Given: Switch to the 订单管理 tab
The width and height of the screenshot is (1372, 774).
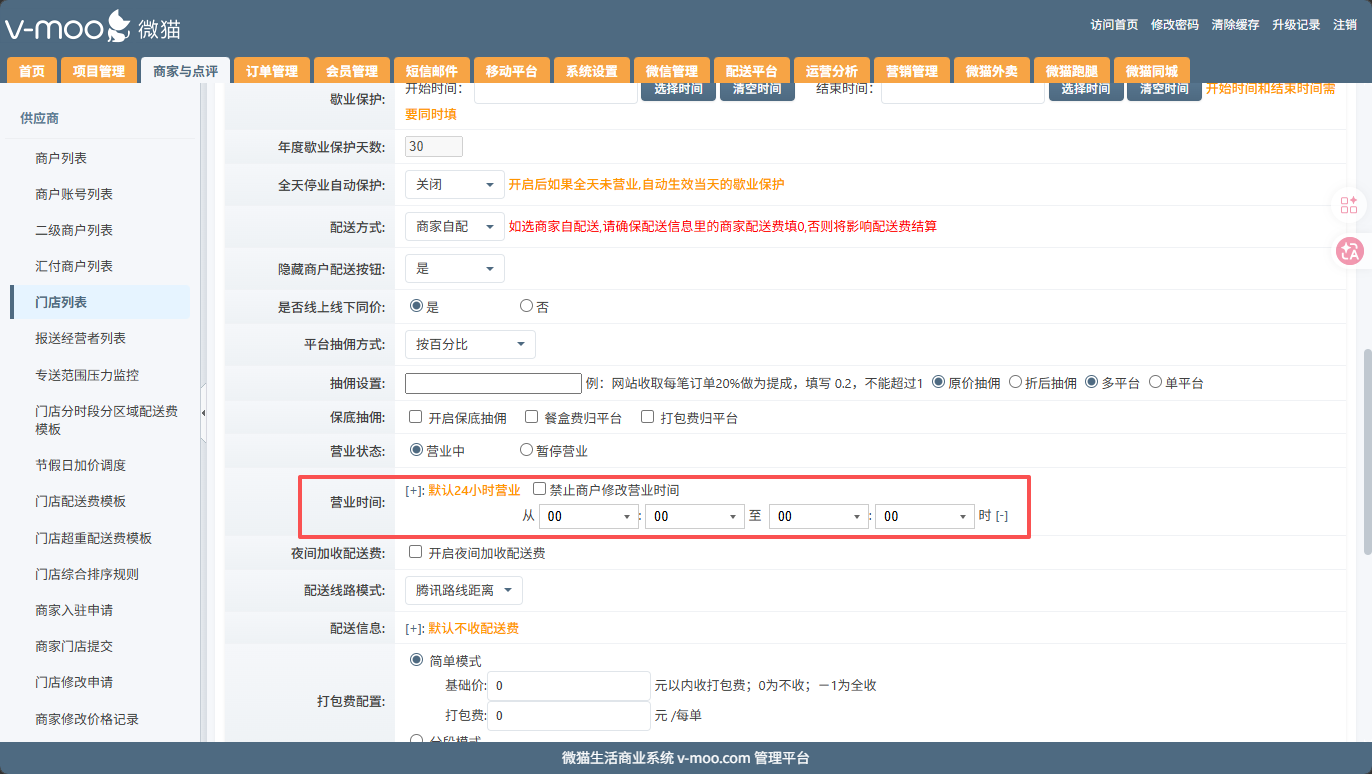Looking at the screenshot, I should (x=272, y=71).
